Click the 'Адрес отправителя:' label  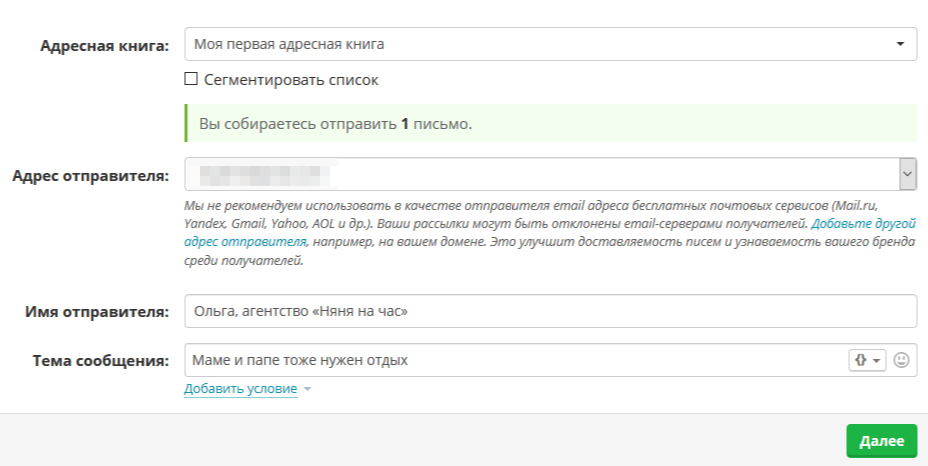click(x=91, y=176)
